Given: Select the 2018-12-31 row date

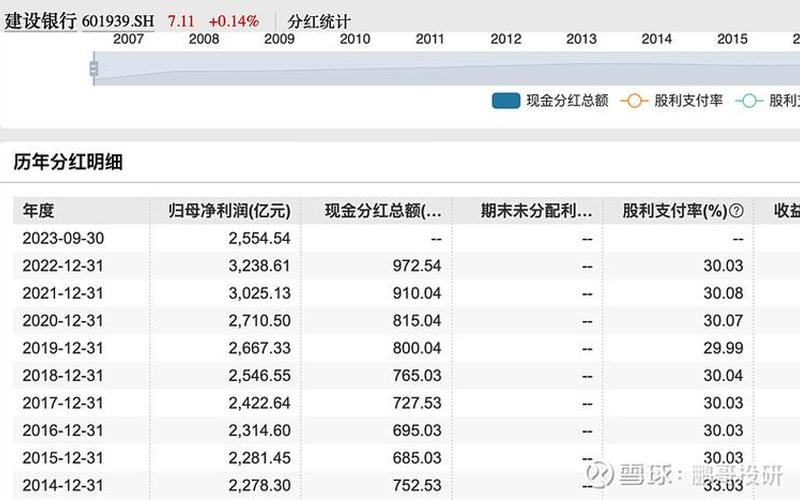Looking at the screenshot, I should click(63, 376).
